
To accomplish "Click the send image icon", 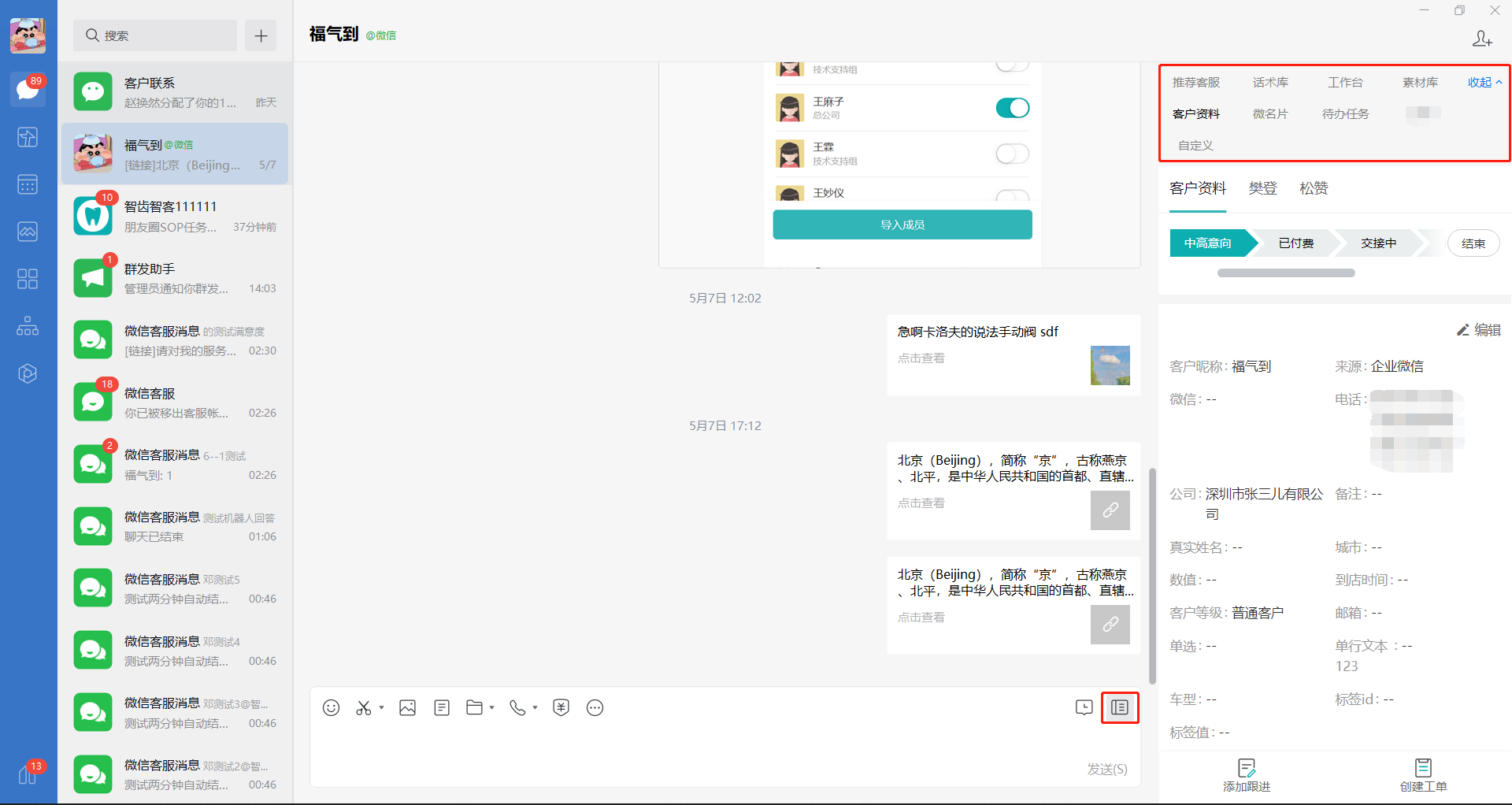I will pyautogui.click(x=407, y=707).
